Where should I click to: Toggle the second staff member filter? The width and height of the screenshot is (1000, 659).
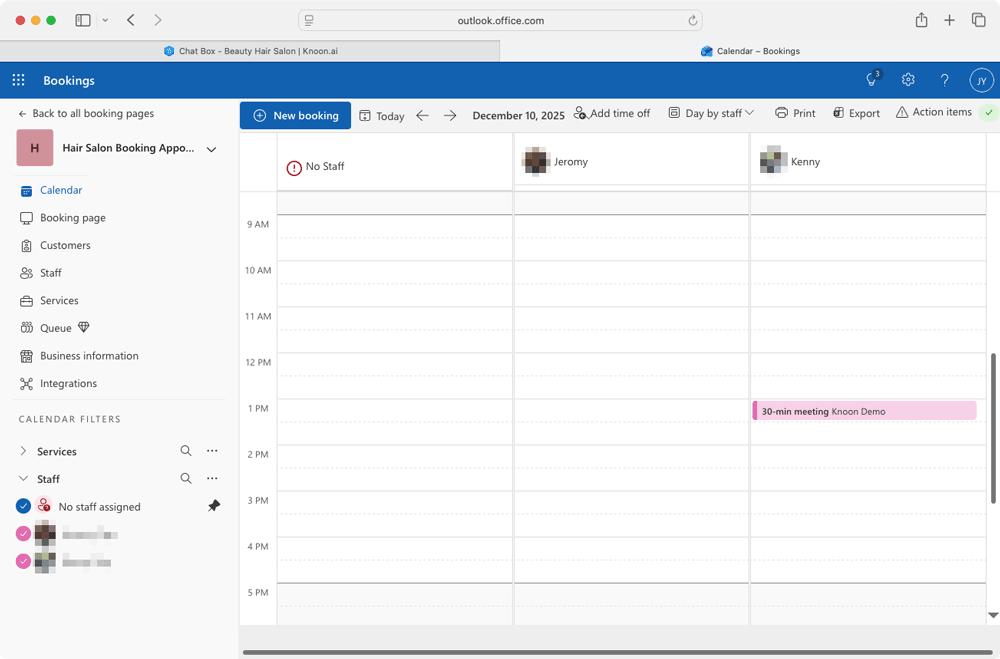(x=22, y=561)
